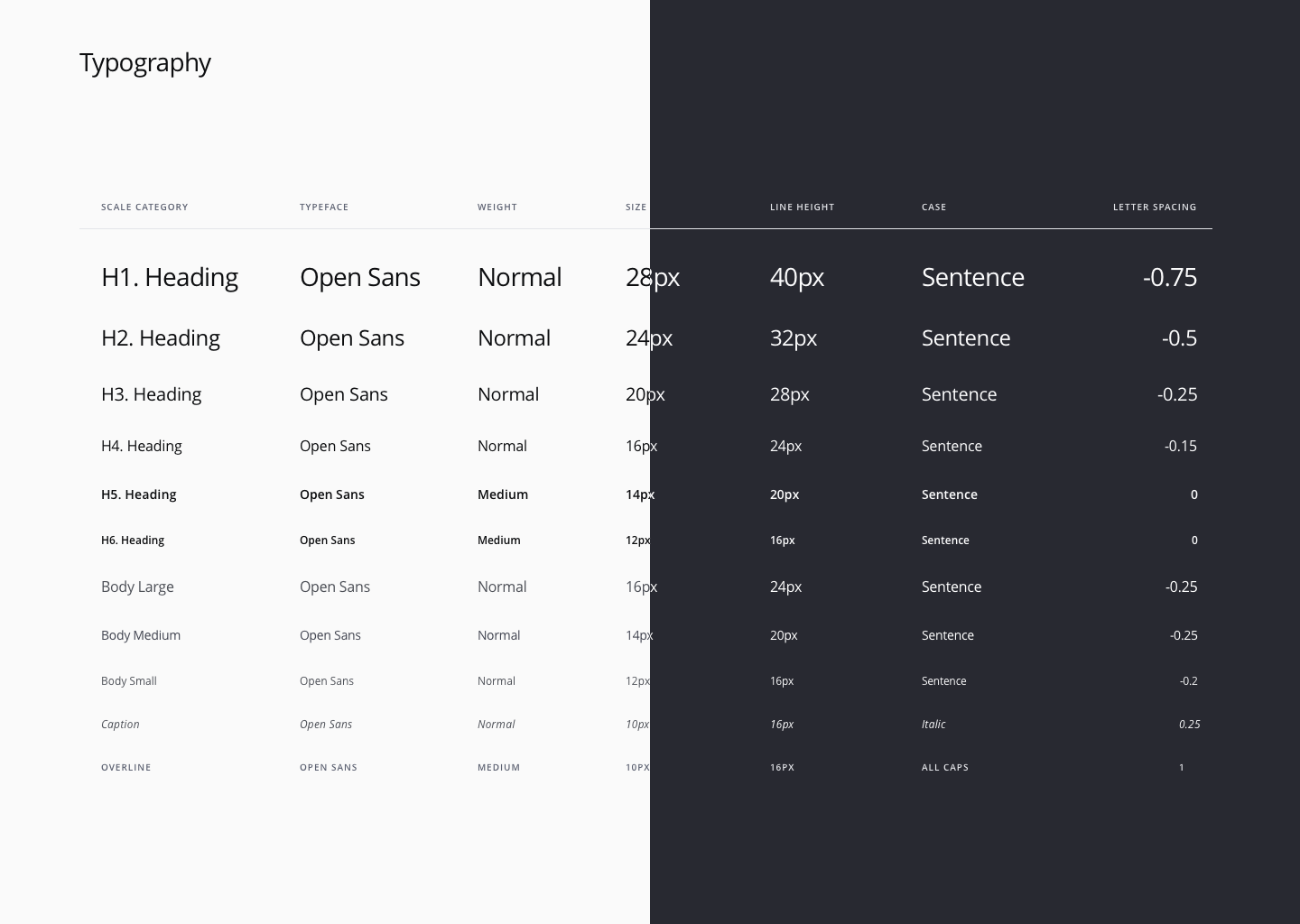Select the CASE column header
Viewport: 1300px width, 924px height.
[934, 207]
